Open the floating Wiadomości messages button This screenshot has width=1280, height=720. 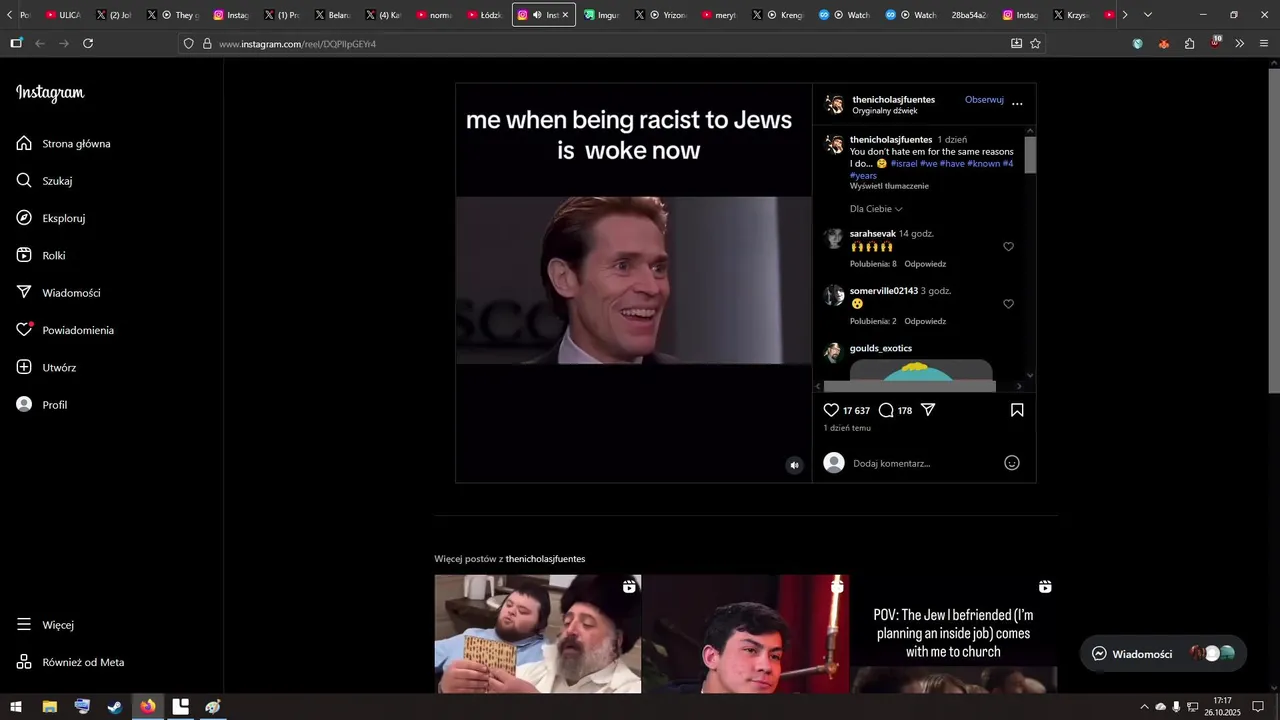coord(1163,654)
